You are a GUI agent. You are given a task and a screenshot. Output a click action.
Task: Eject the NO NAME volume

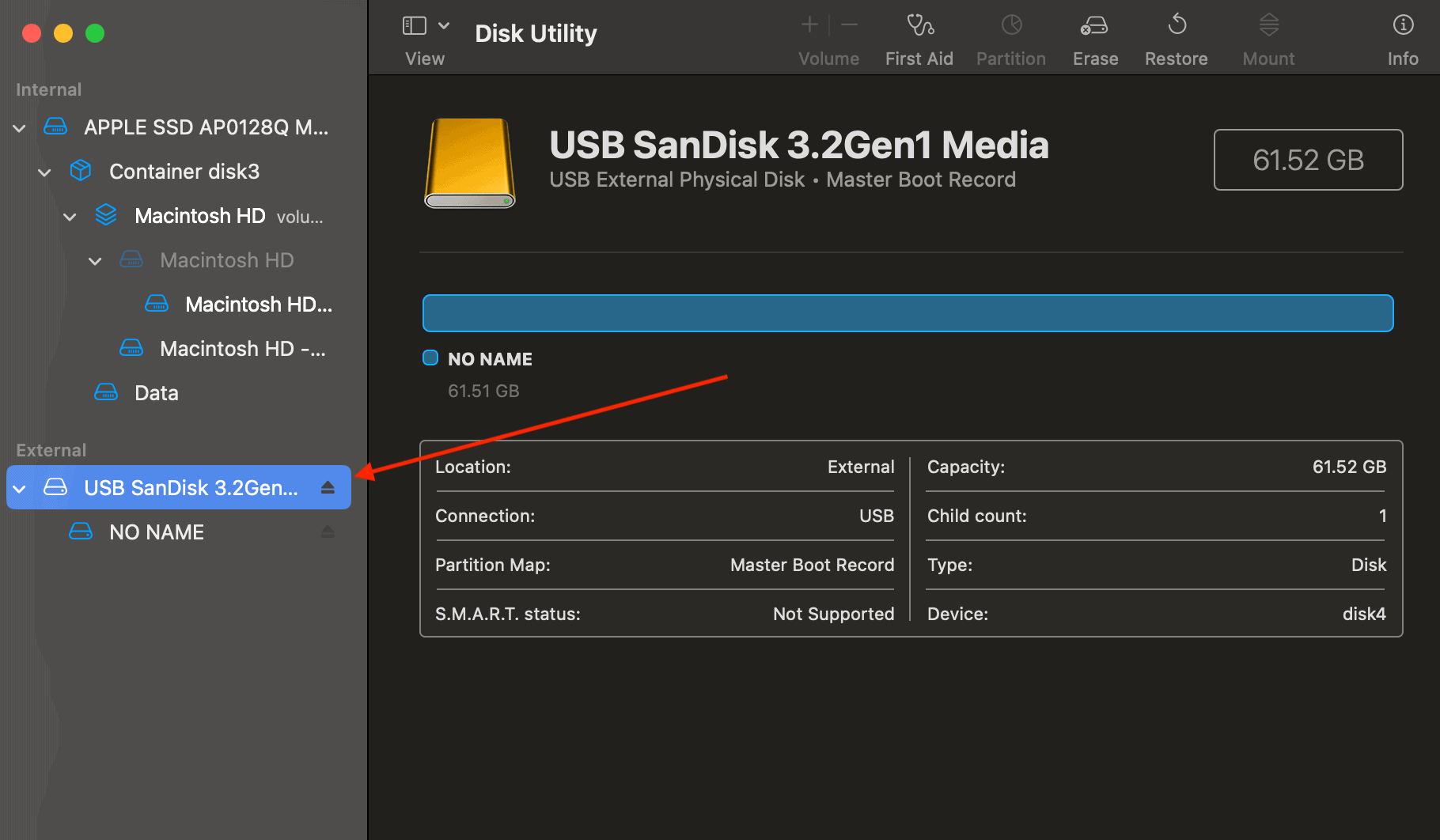click(x=328, y=532)
